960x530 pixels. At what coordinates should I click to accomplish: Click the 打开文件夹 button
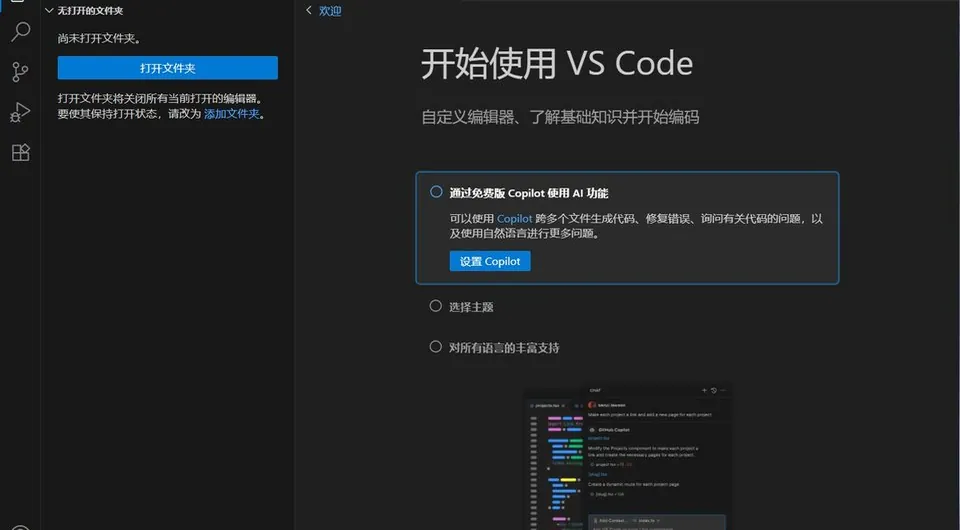[x=168, y=68]
